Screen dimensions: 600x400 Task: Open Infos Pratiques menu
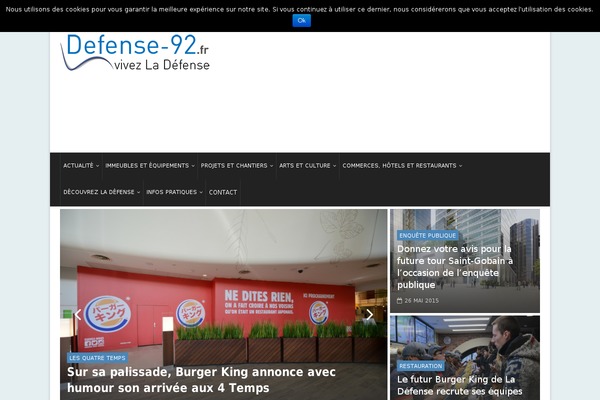tap(171, 192)
